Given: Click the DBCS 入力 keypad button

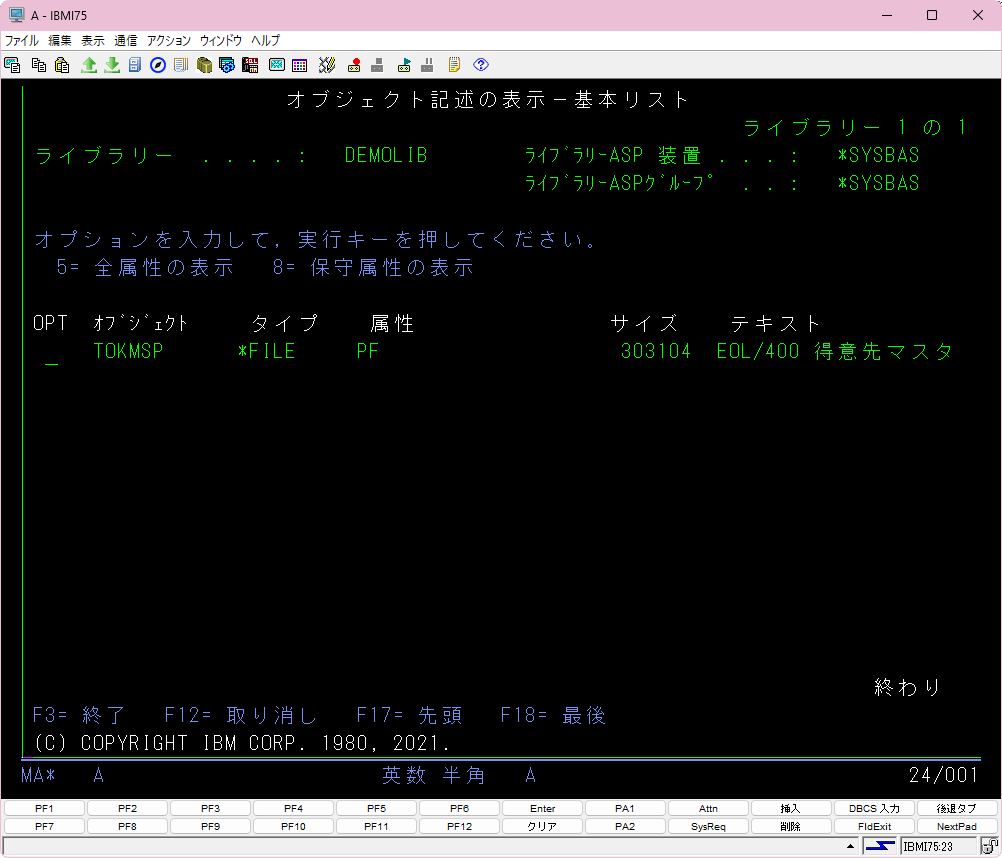Looking at the screenshot, I should 874,808.
